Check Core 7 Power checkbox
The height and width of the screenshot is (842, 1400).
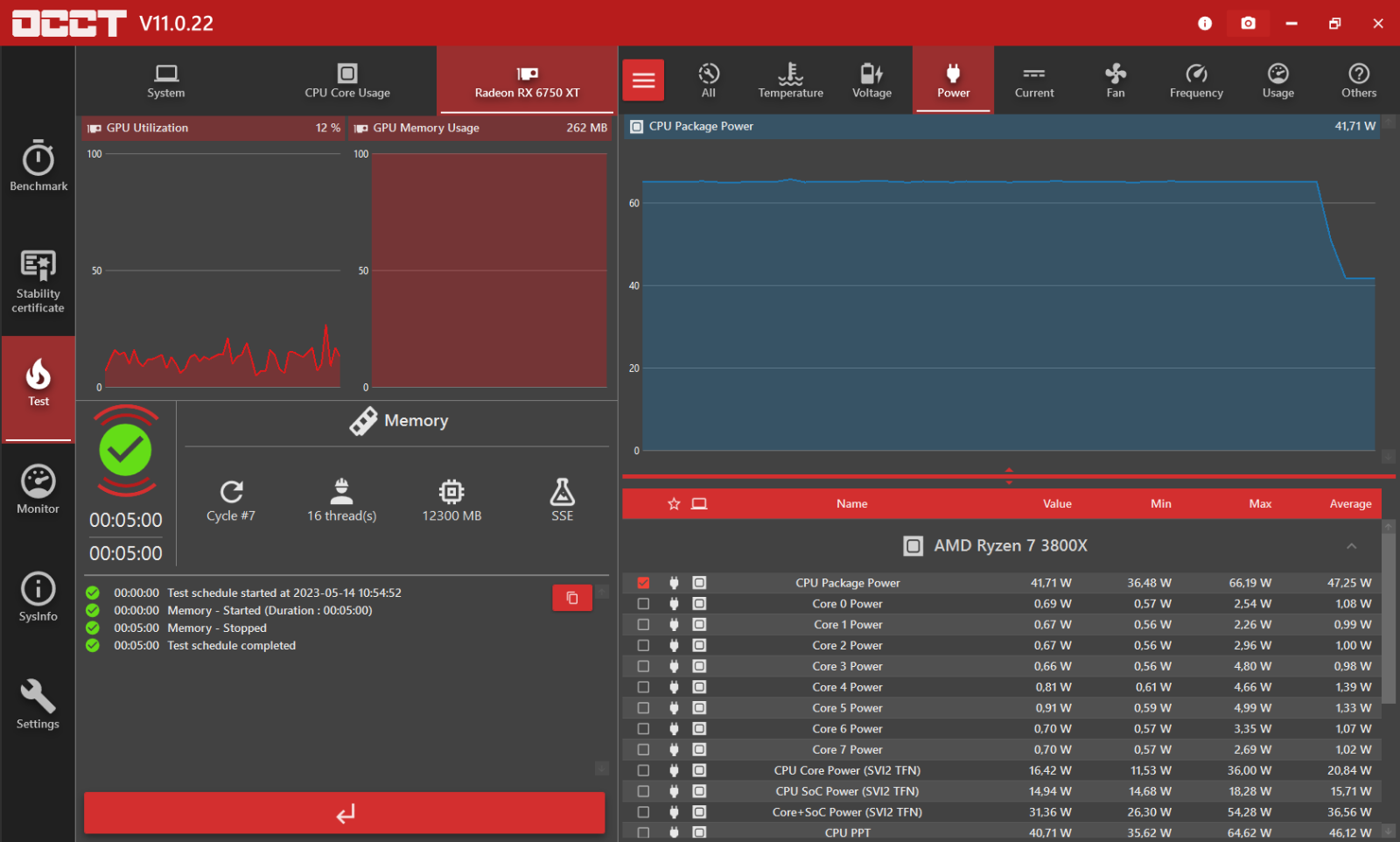coord(643,750)
